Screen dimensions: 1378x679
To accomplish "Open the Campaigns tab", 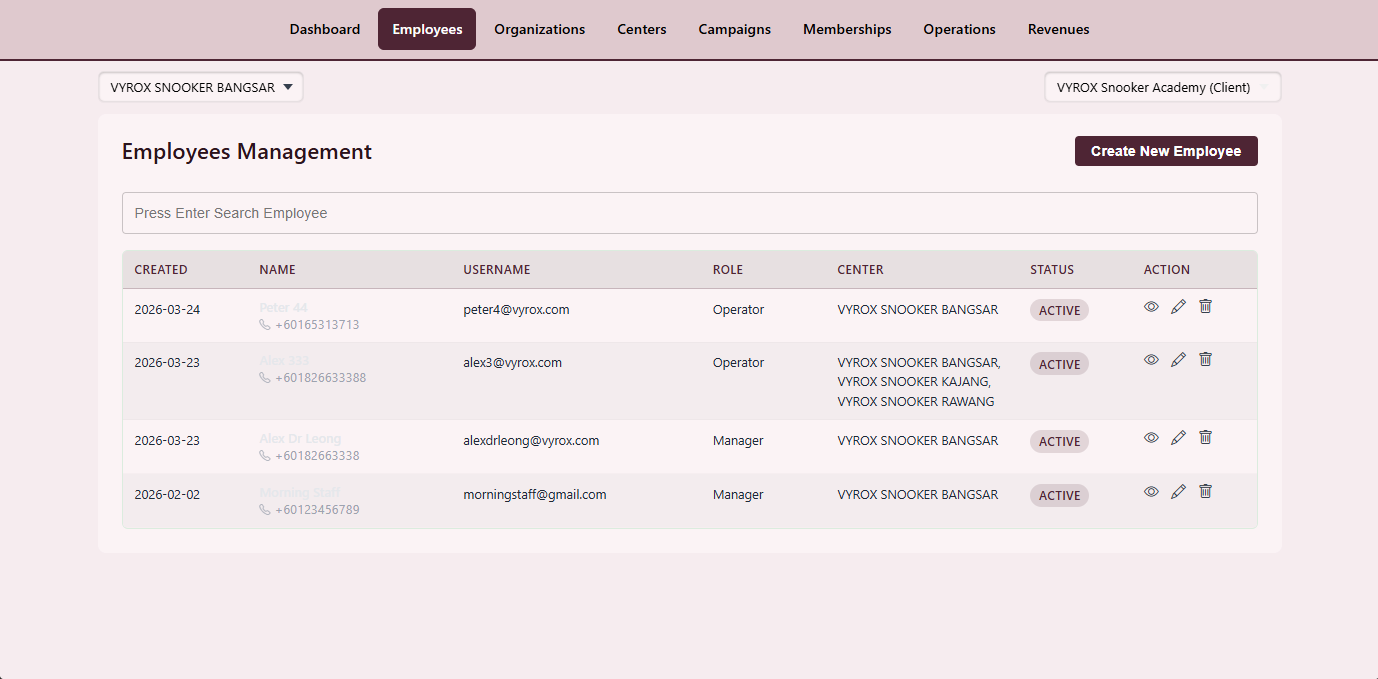I will [x=735, y=29].
